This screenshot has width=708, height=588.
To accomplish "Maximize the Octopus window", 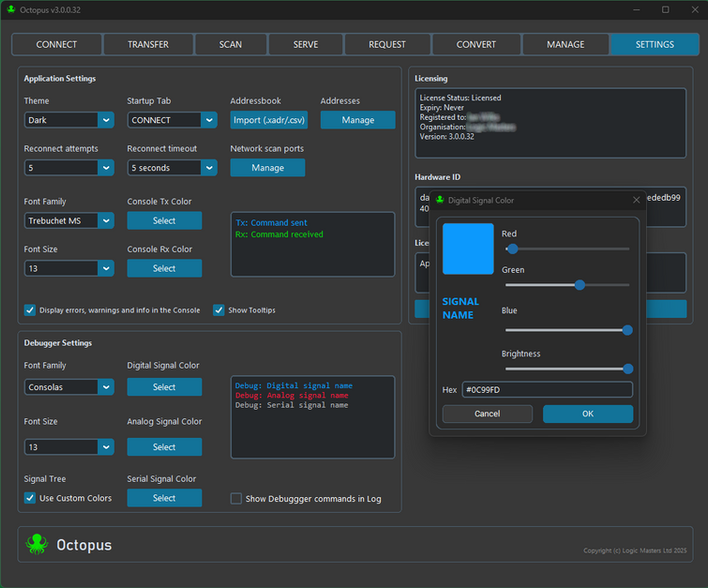I will (x=666, y=9).
